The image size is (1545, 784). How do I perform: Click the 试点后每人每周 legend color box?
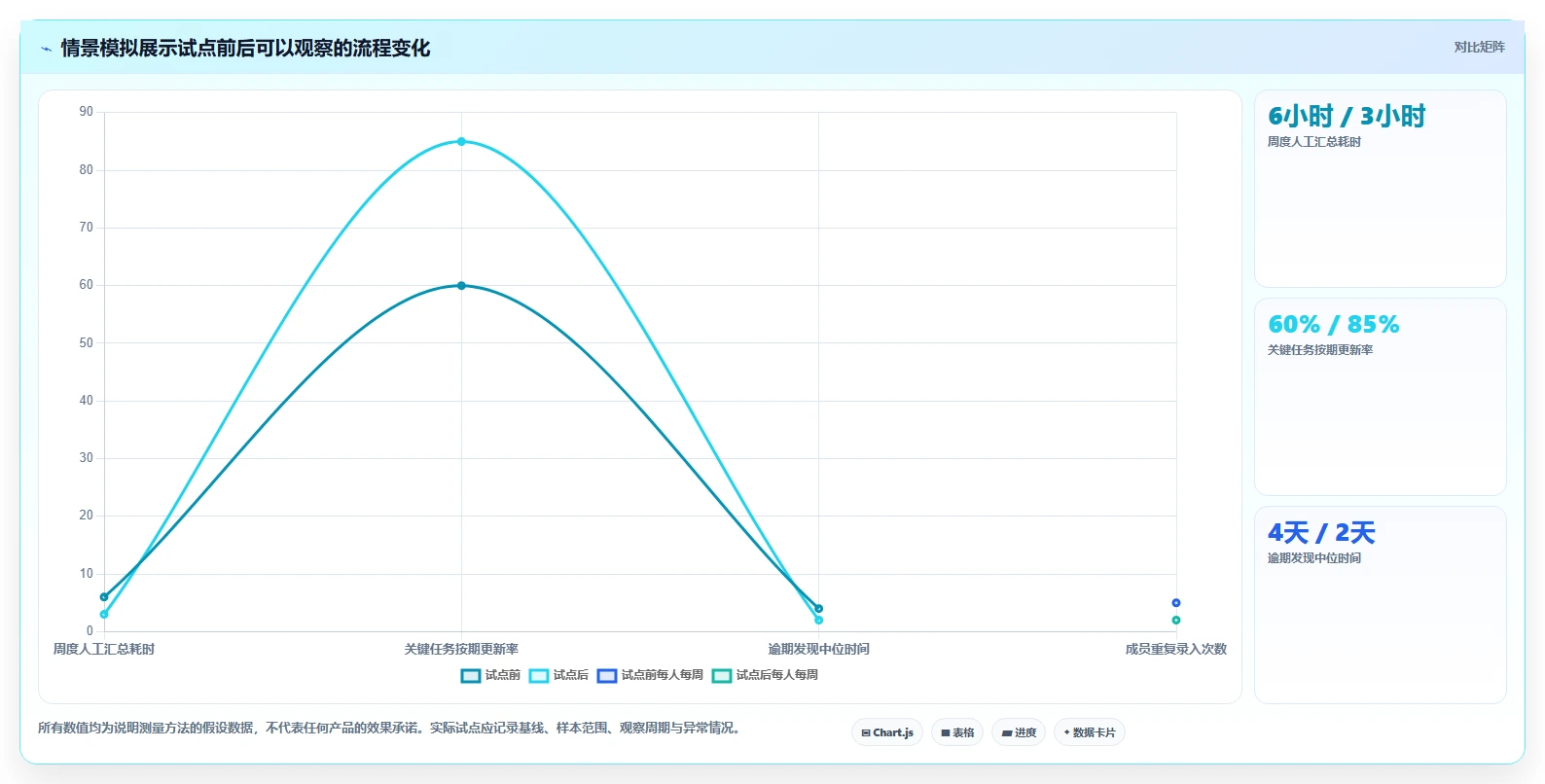[722, 676]
